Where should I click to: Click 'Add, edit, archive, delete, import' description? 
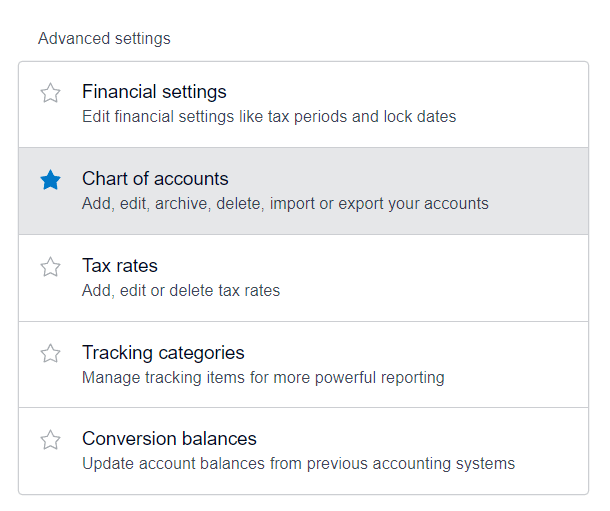tap(285, 204)
